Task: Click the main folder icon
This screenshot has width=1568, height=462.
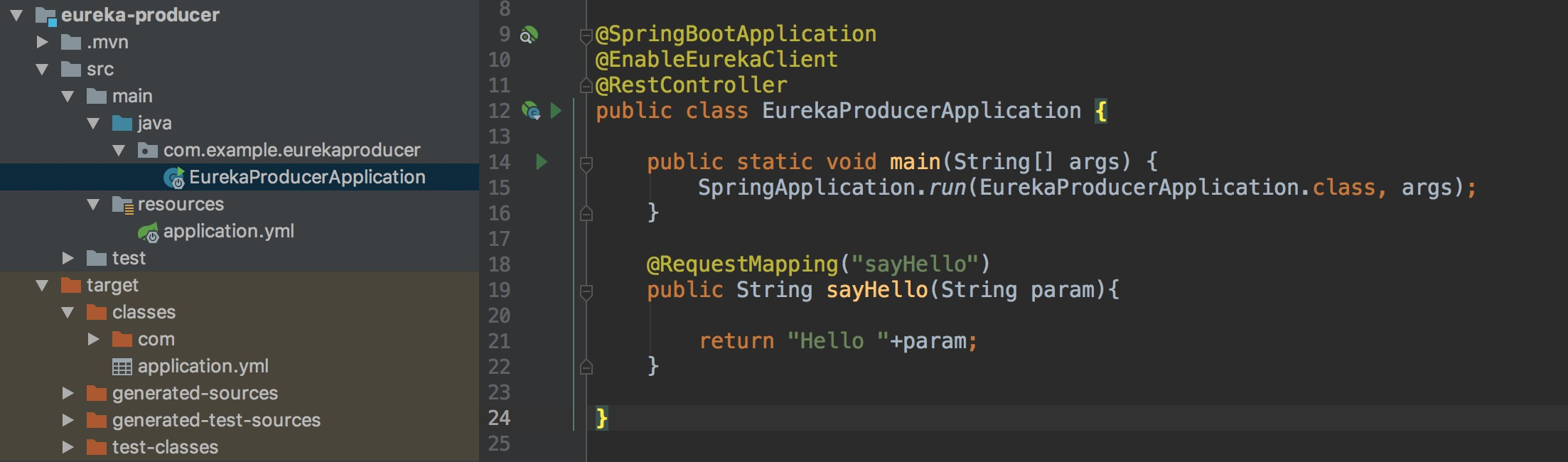Action: coord(97,96)
